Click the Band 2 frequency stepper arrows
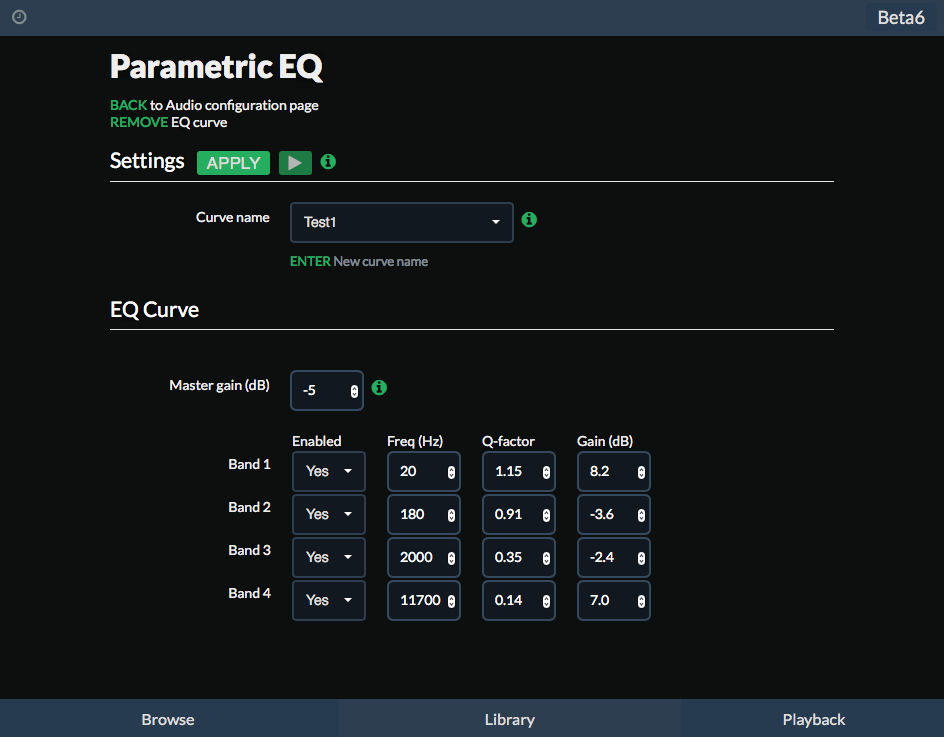Viewport: 944px width, 737px height. coord(451,515)
